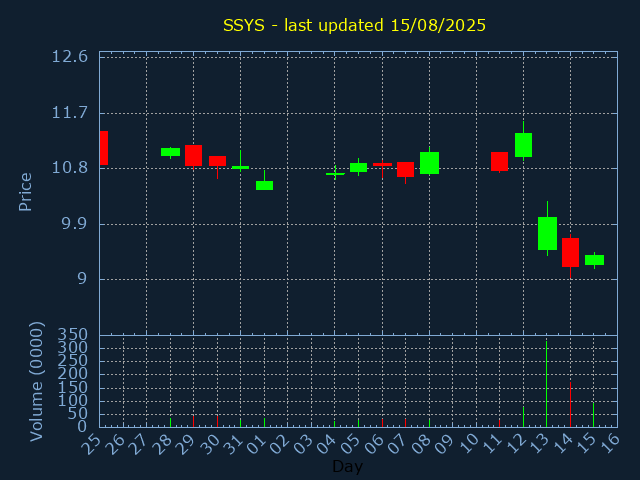Click day label 31 on x-axis
Image resolution: width=640 pixels, height=480 pixels.
click(233, 444)
